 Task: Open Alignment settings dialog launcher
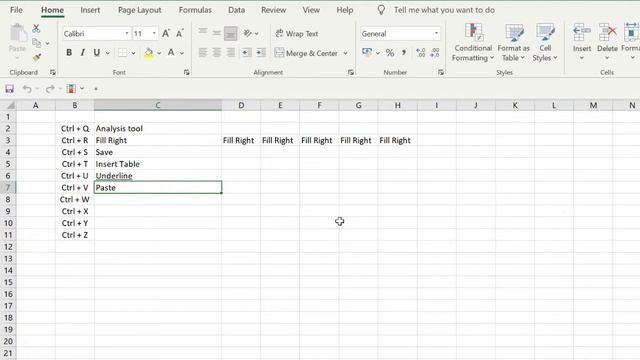point(351,72)
